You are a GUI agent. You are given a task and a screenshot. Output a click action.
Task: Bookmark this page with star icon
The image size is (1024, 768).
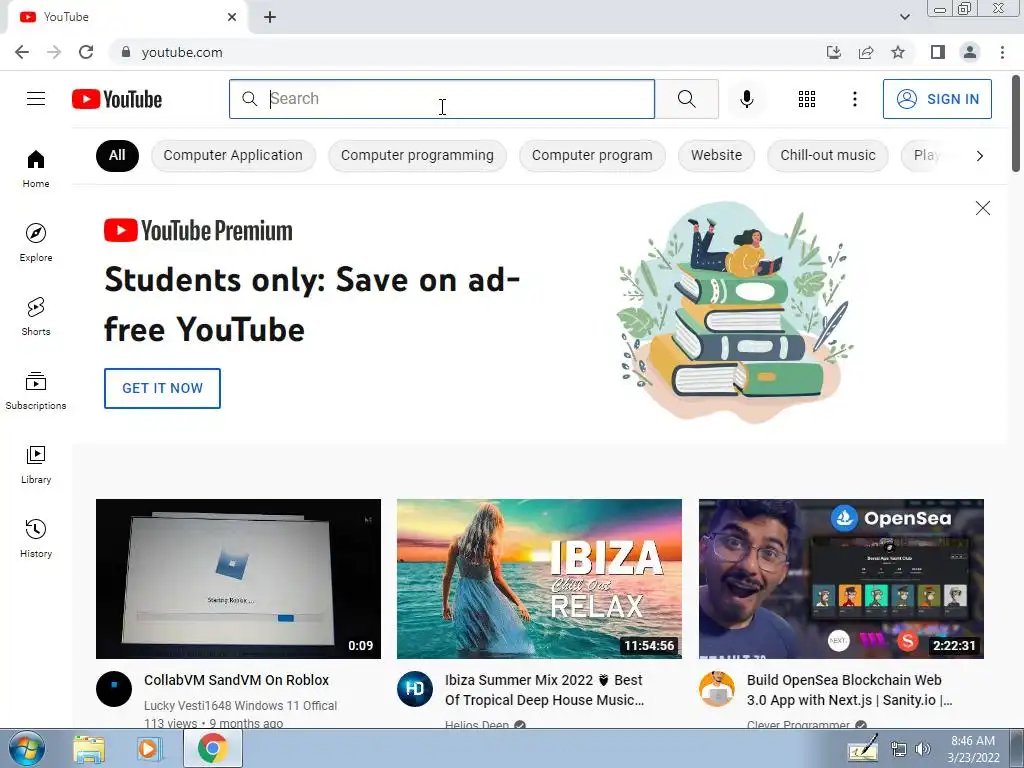coord(898,52)
